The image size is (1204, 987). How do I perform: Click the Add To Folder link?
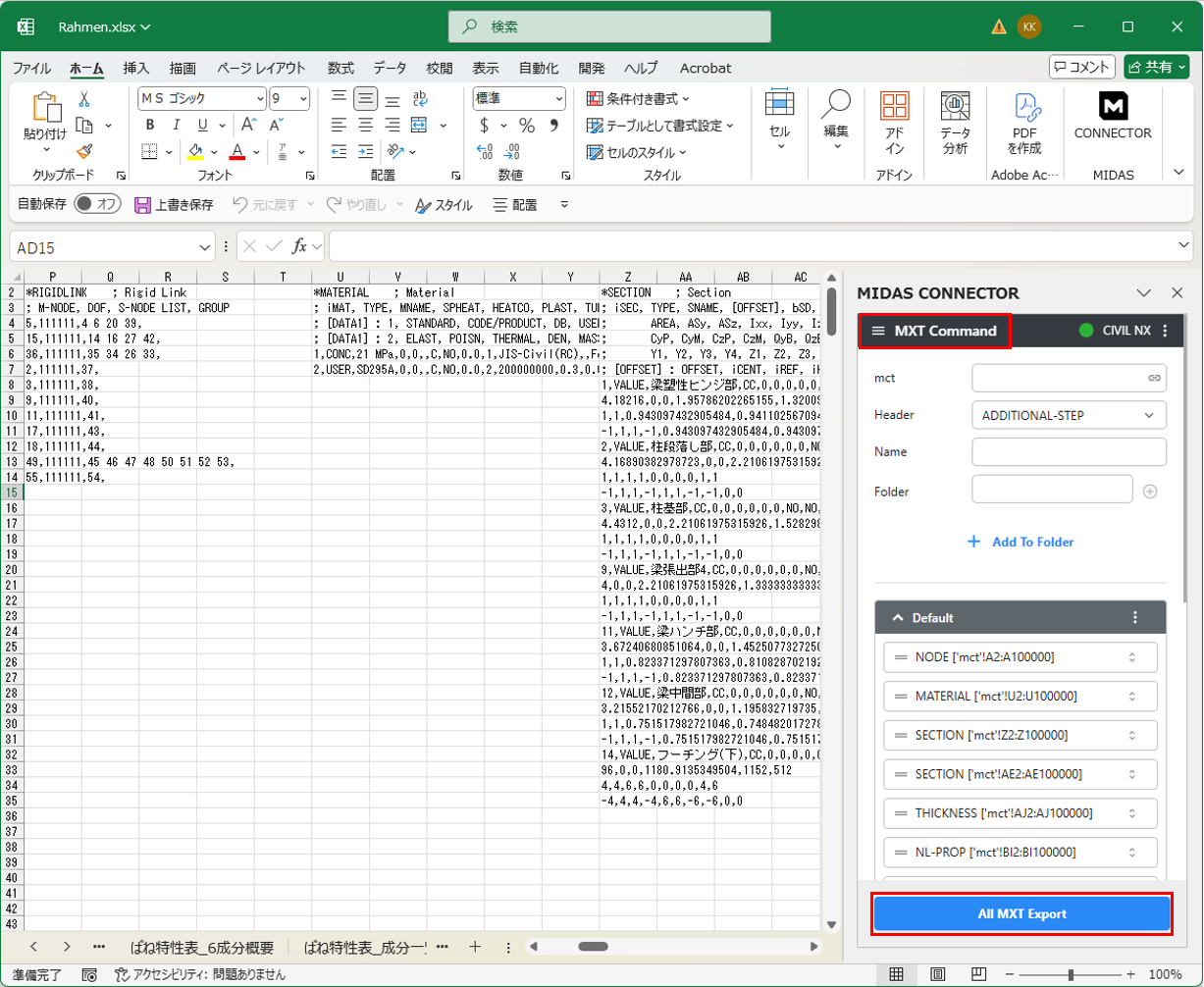[1021, 542]
